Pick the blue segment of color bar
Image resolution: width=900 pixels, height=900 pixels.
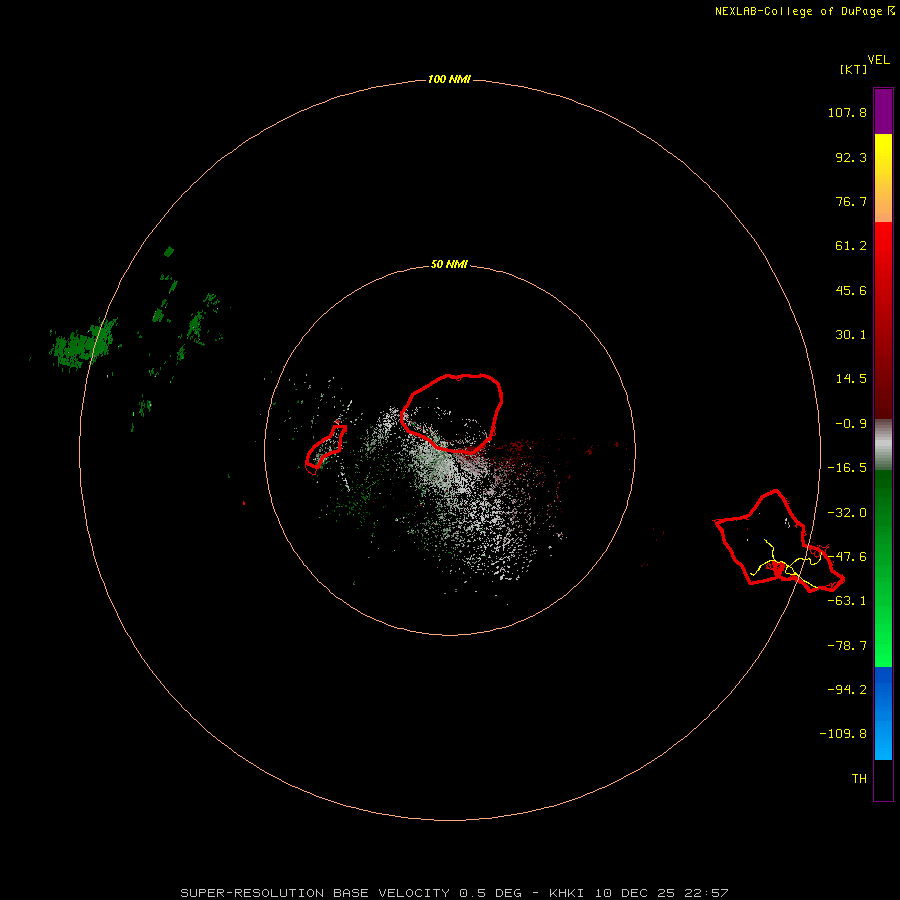point(883,713)
